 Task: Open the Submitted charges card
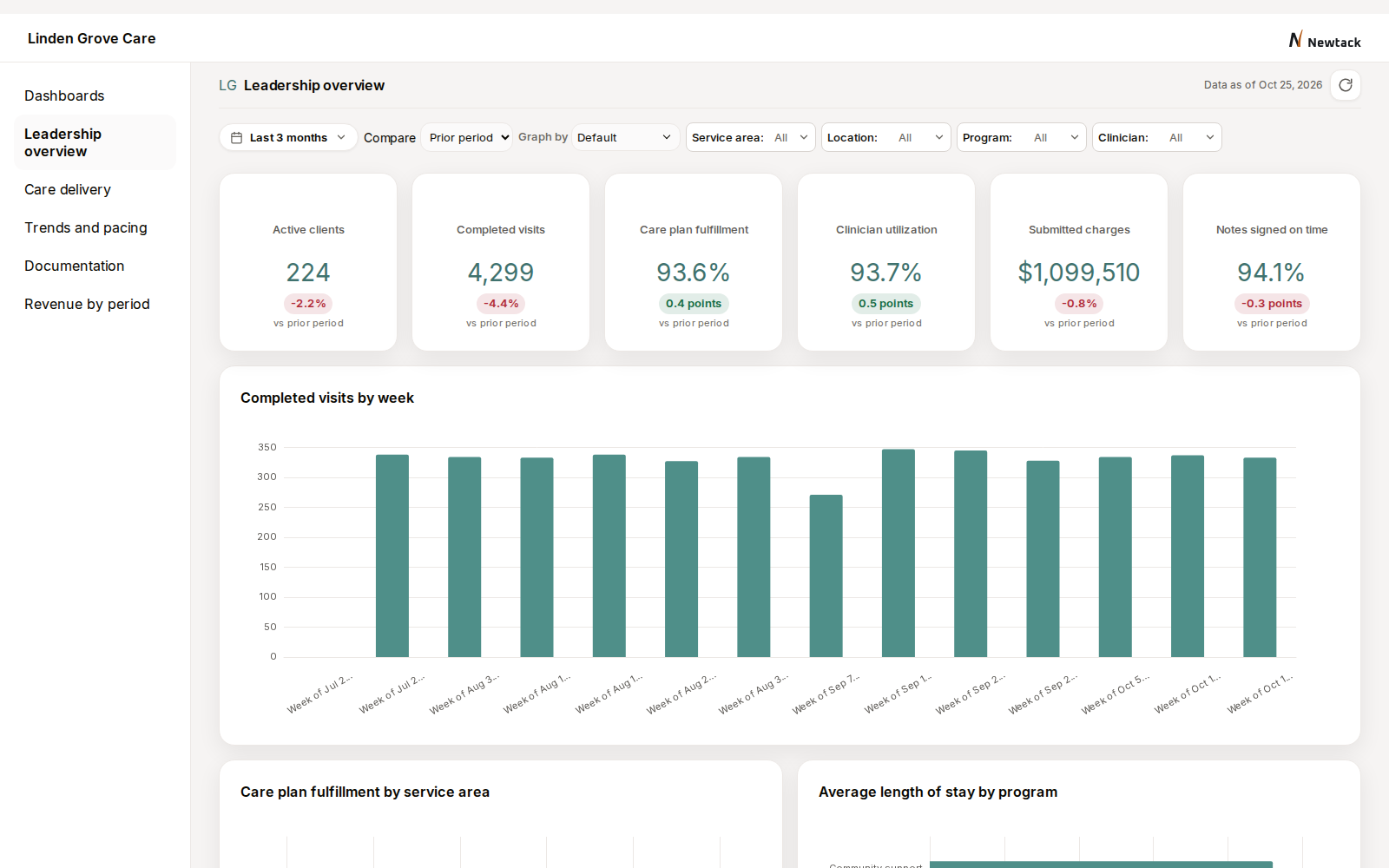point(1079,262)
